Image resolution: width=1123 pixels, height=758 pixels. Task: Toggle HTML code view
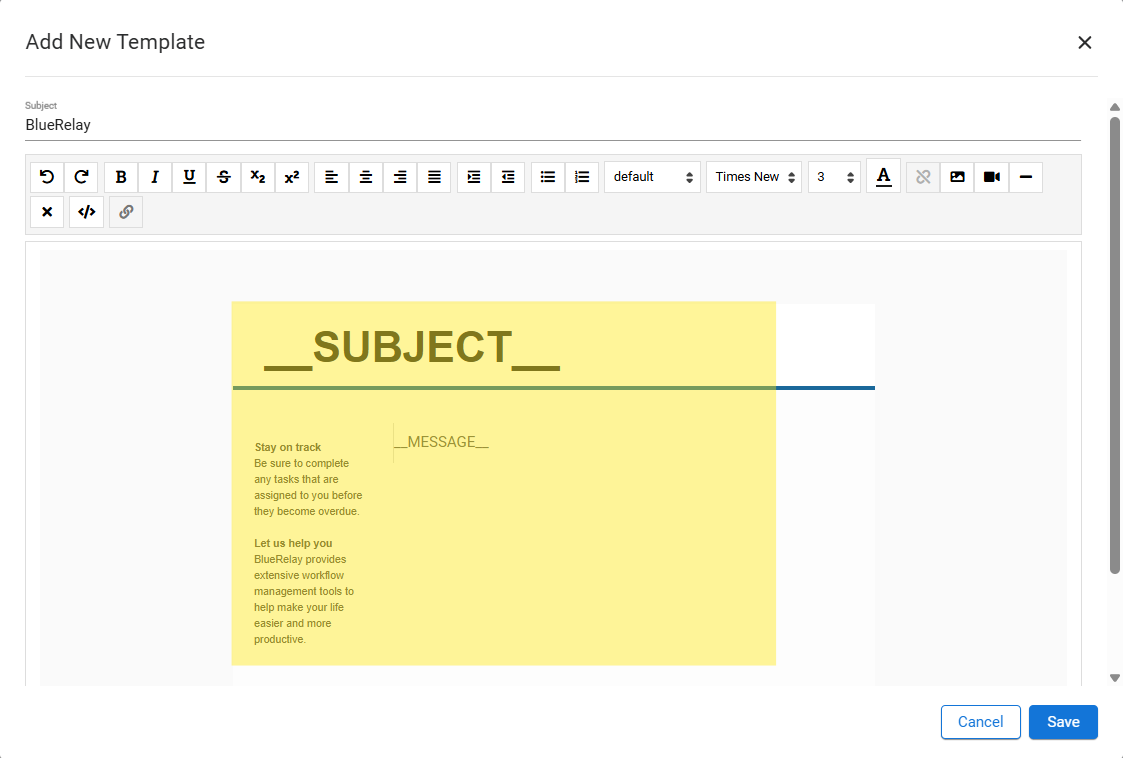(x=87, y=212)
